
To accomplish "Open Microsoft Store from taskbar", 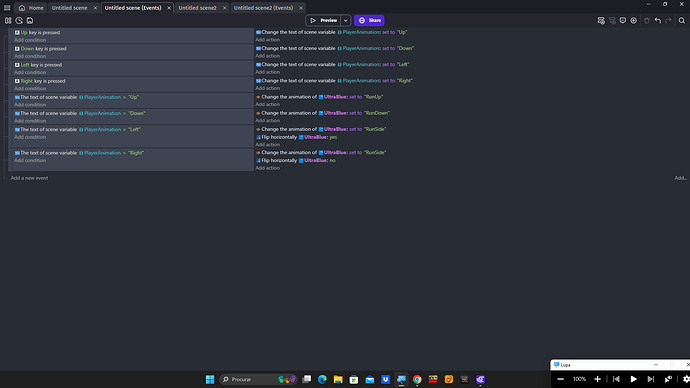I will pos(354,379).
